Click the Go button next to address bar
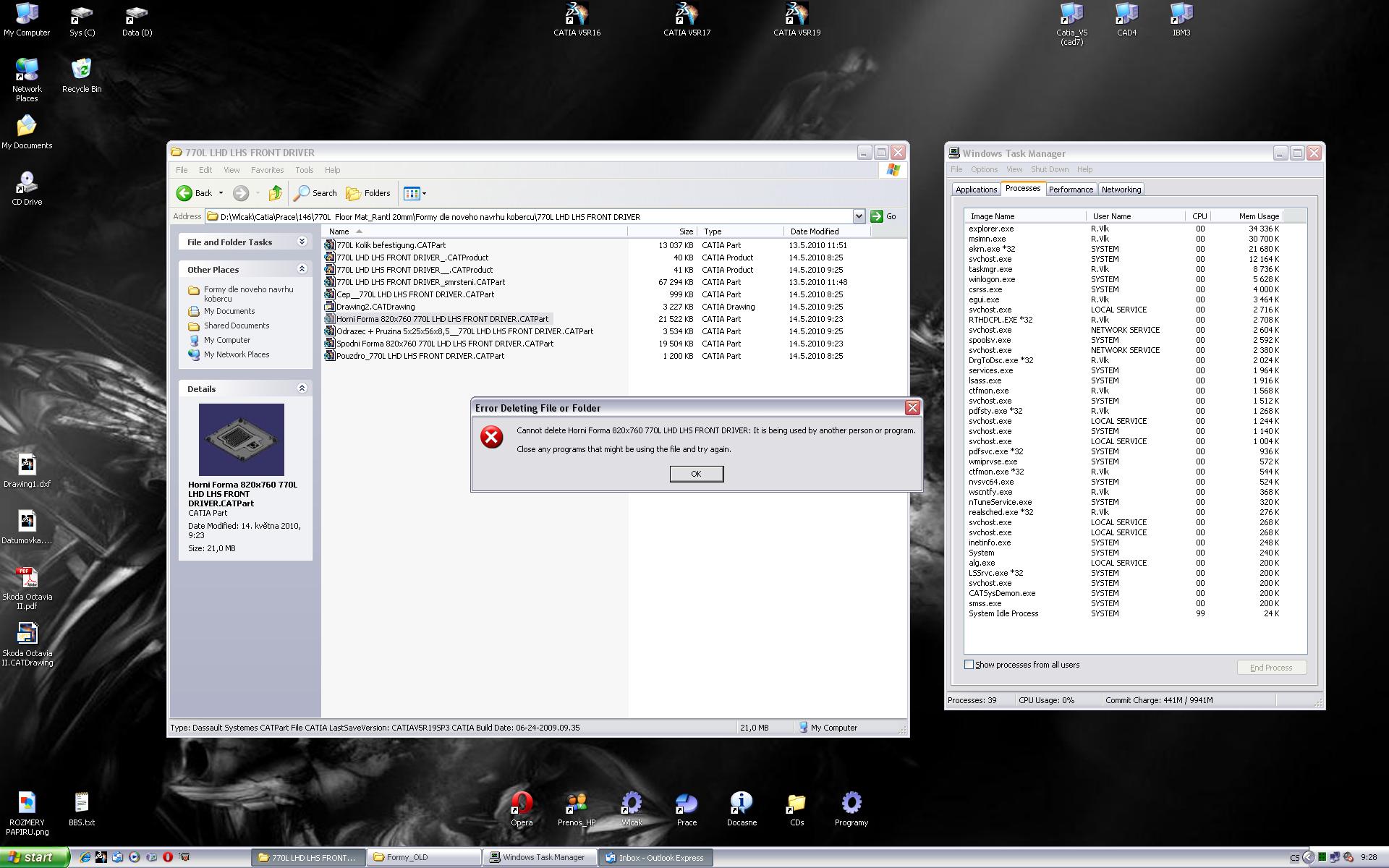This screenshot has width=1389, height=868. tap(883, 216)
